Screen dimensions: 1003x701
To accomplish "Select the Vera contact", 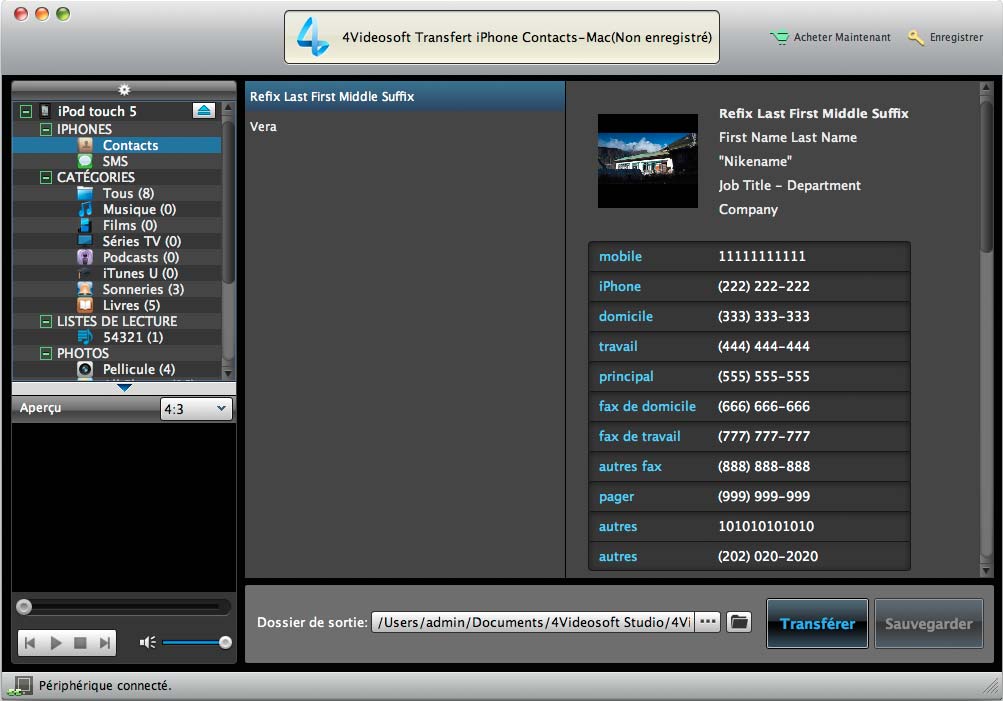I will coord(264,127).
